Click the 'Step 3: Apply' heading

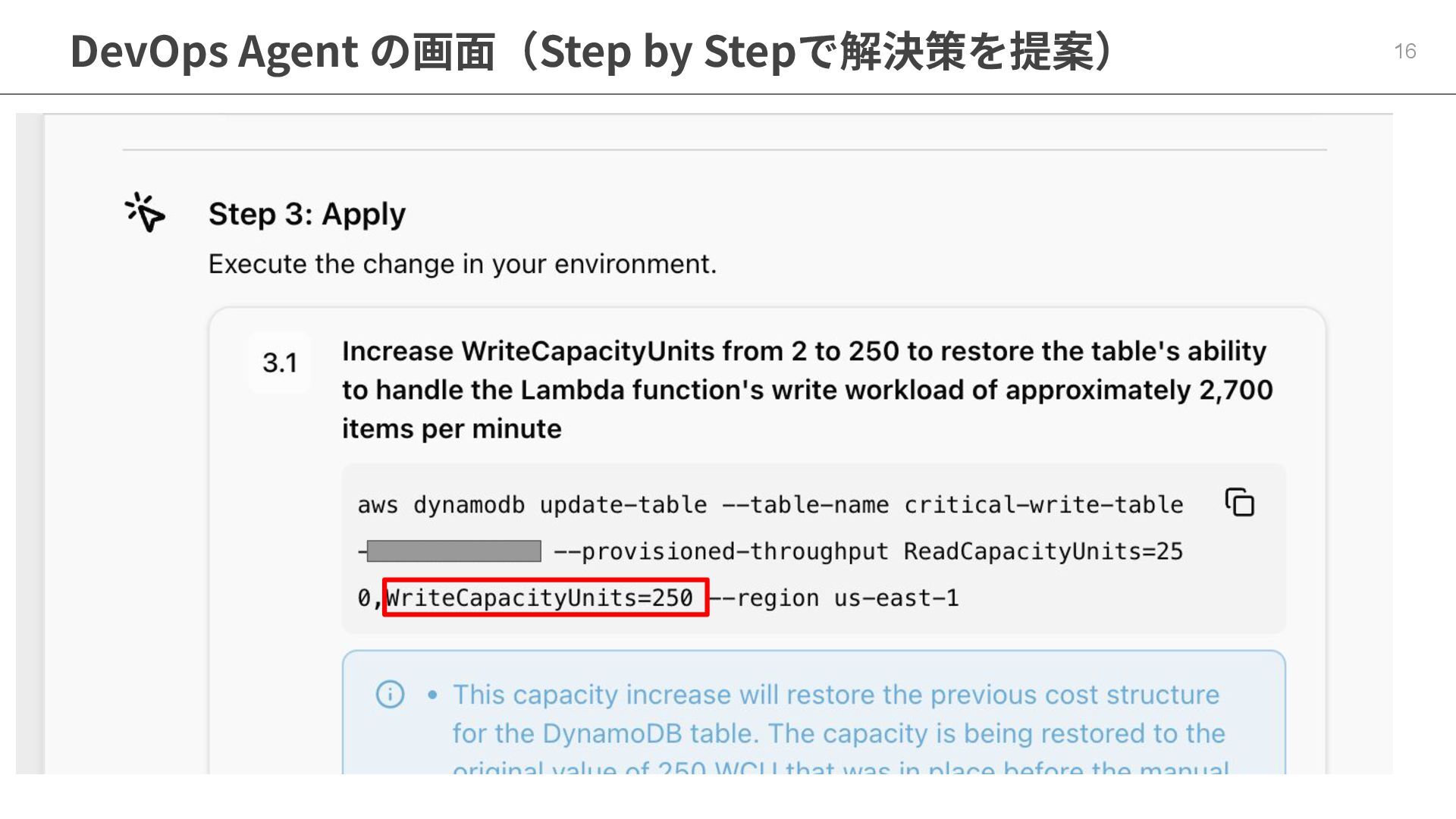coord(306,214)
